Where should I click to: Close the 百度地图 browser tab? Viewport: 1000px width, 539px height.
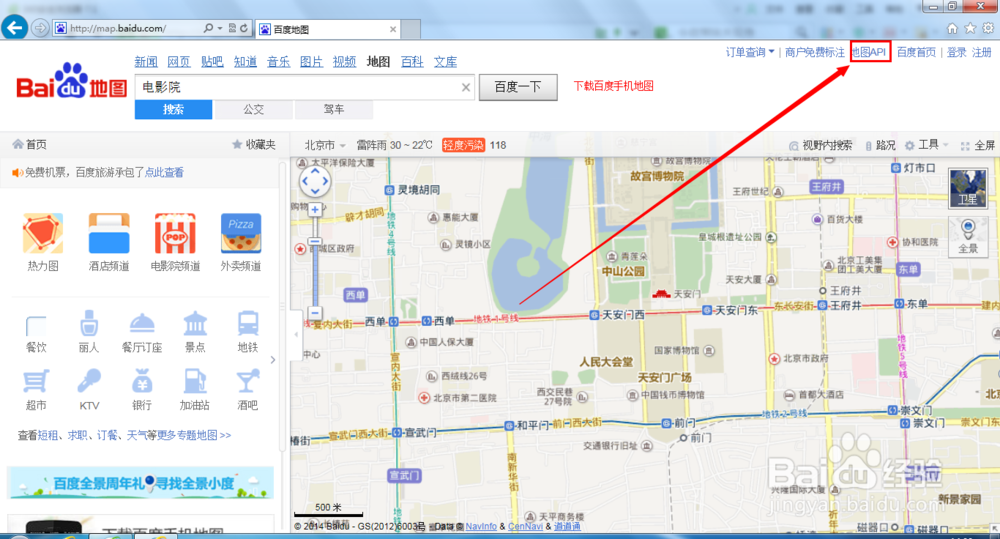pos(393,29)
